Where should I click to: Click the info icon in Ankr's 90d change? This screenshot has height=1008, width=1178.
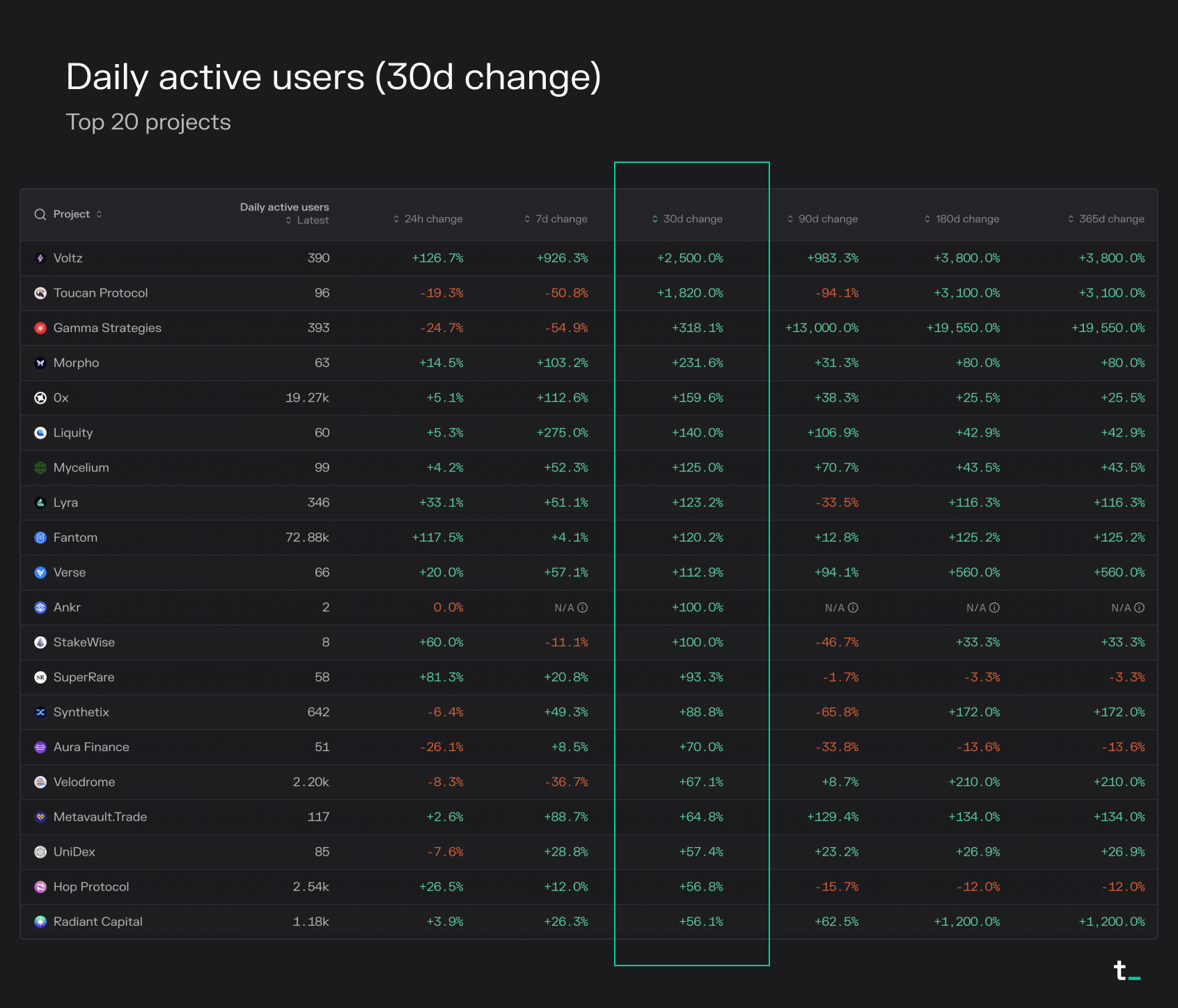coord(853,608)
